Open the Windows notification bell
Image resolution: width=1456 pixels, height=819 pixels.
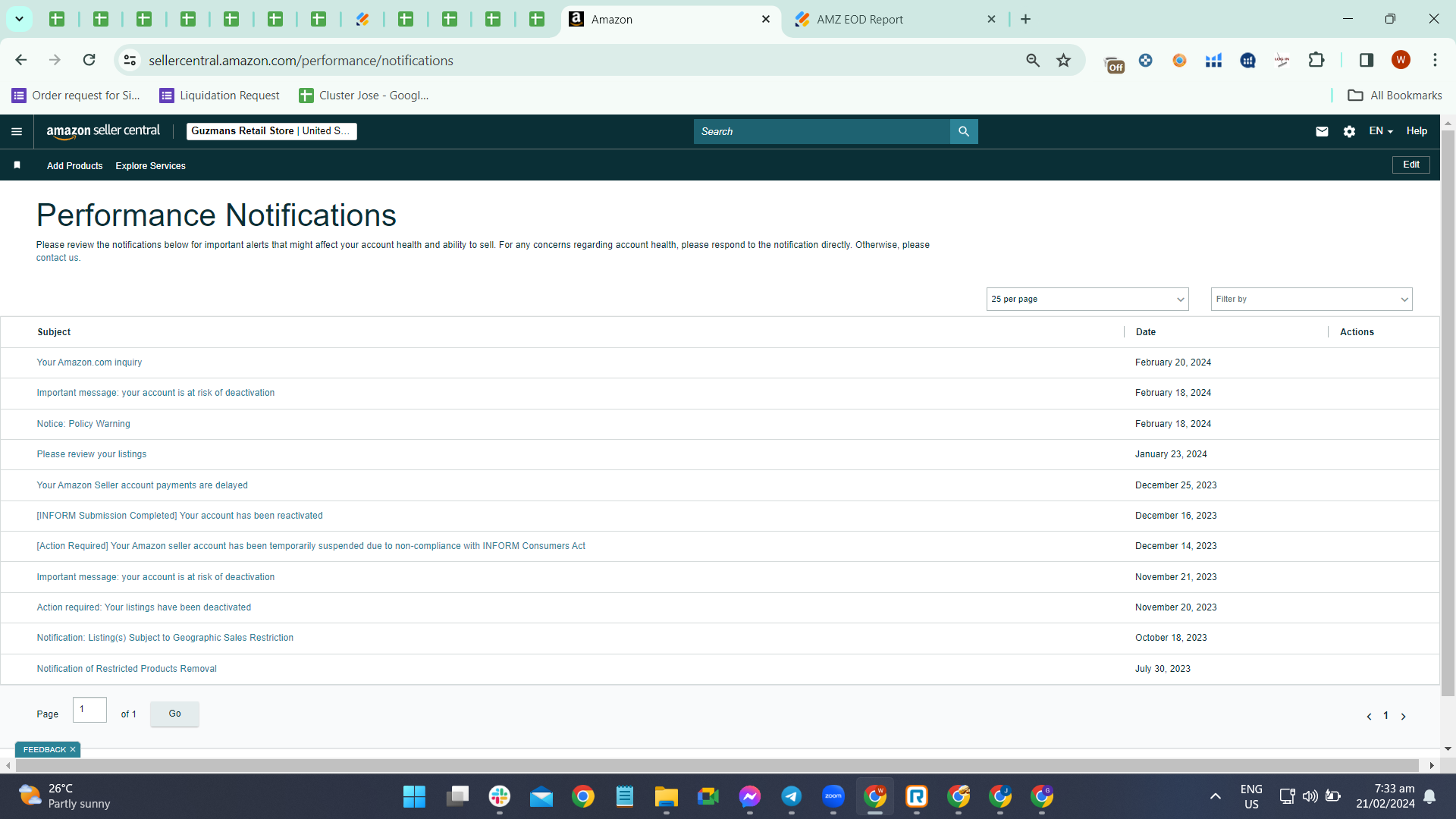[1429, 796]
